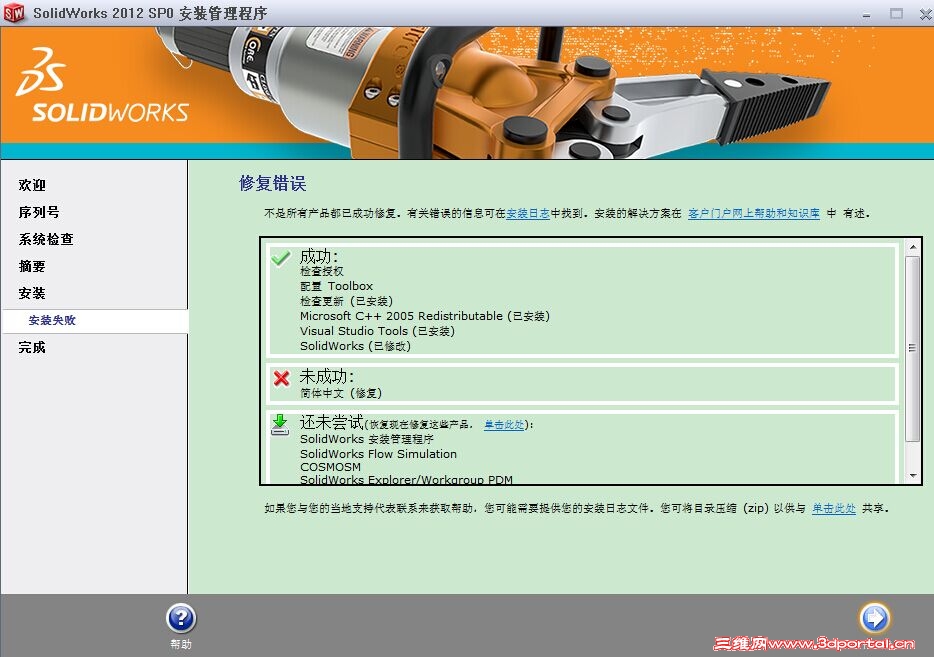
Task: Select 系统检查 step in sidebar
Action: (x=46, y=239)
